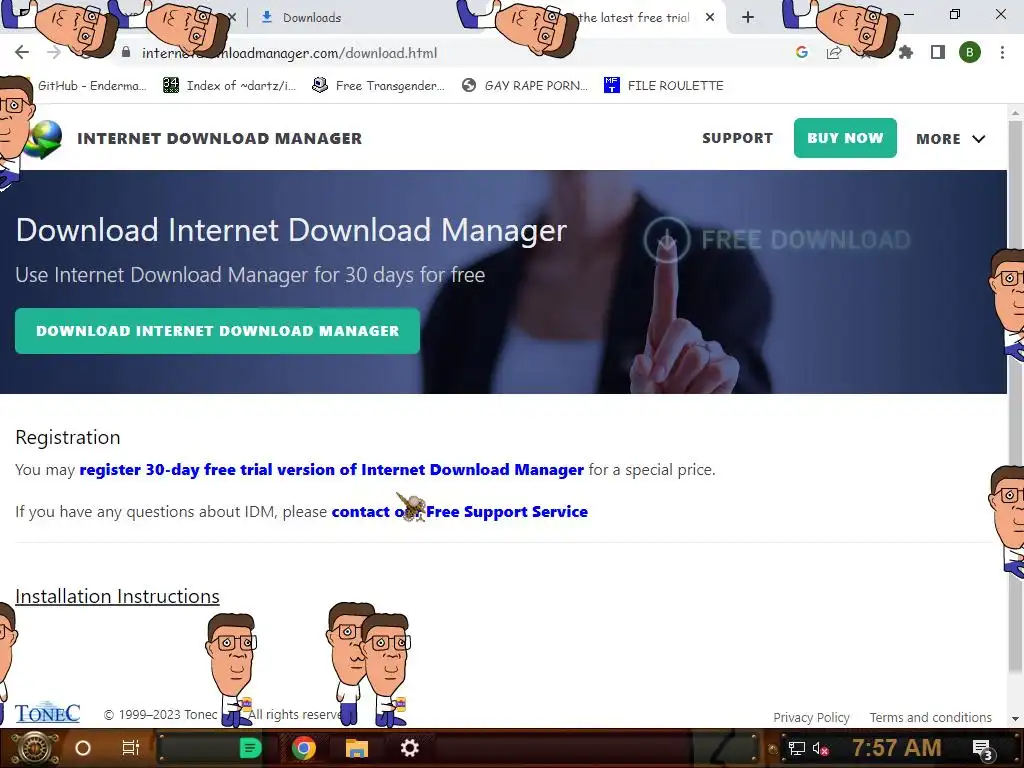Open Chrome's three-dot menu
Viewport: 1024px width, 768px height.
coord(1002,53)
